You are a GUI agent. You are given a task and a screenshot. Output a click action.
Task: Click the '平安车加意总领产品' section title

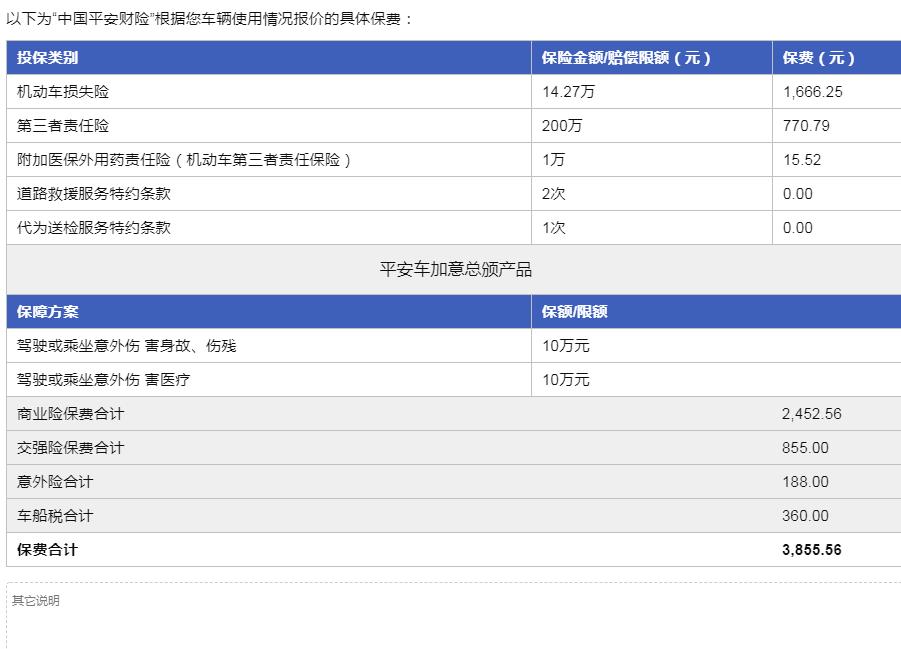pos(456,269)
